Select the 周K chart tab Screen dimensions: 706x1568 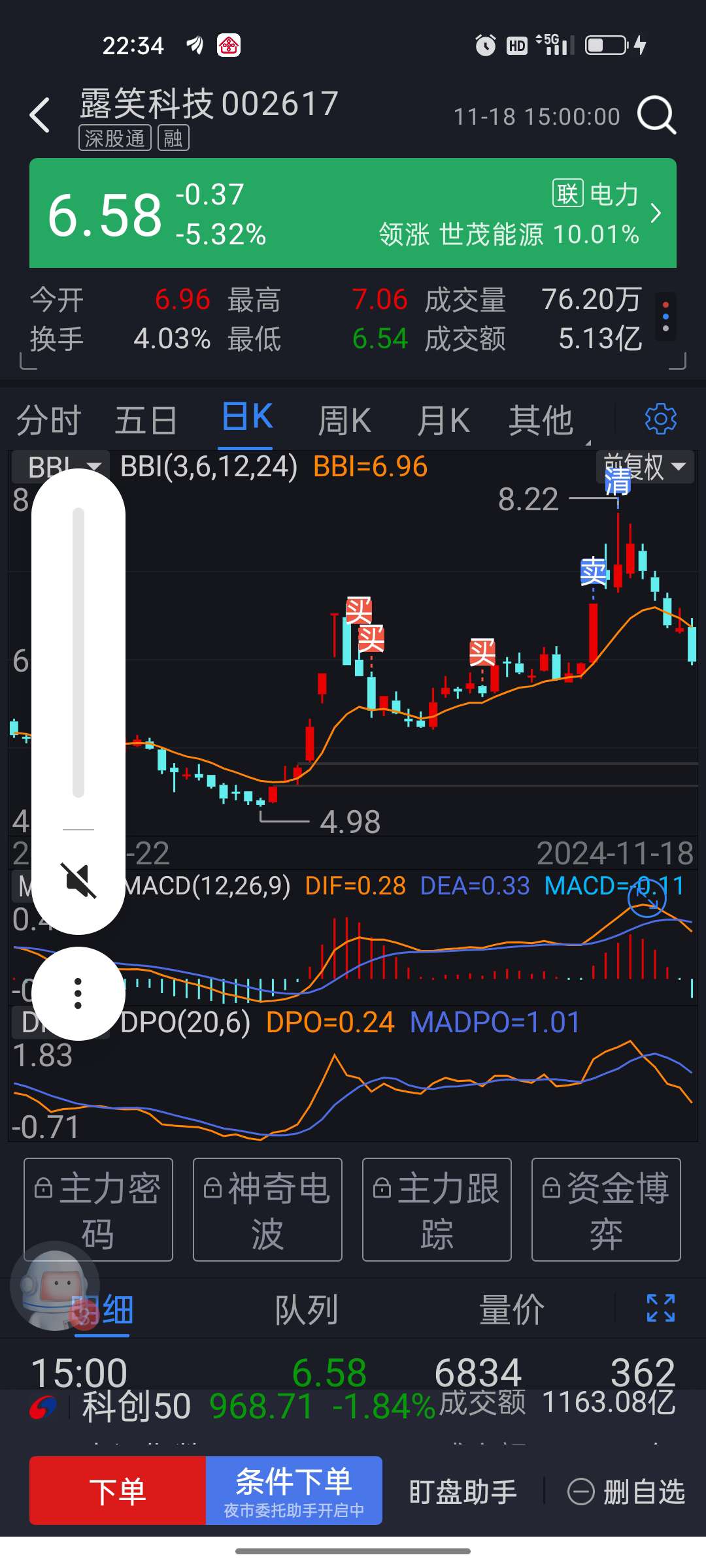(x=345, y=419)
